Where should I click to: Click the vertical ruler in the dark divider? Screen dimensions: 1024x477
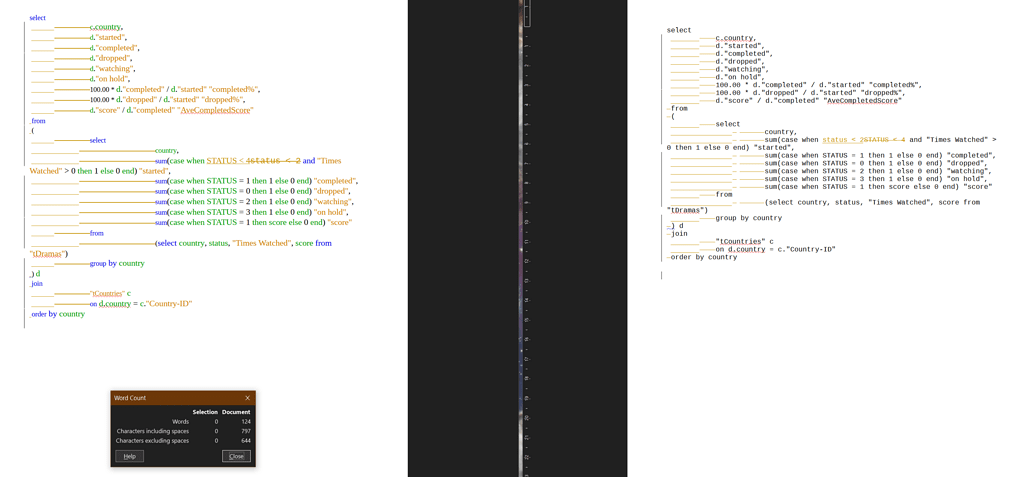[x=526, y=240]
